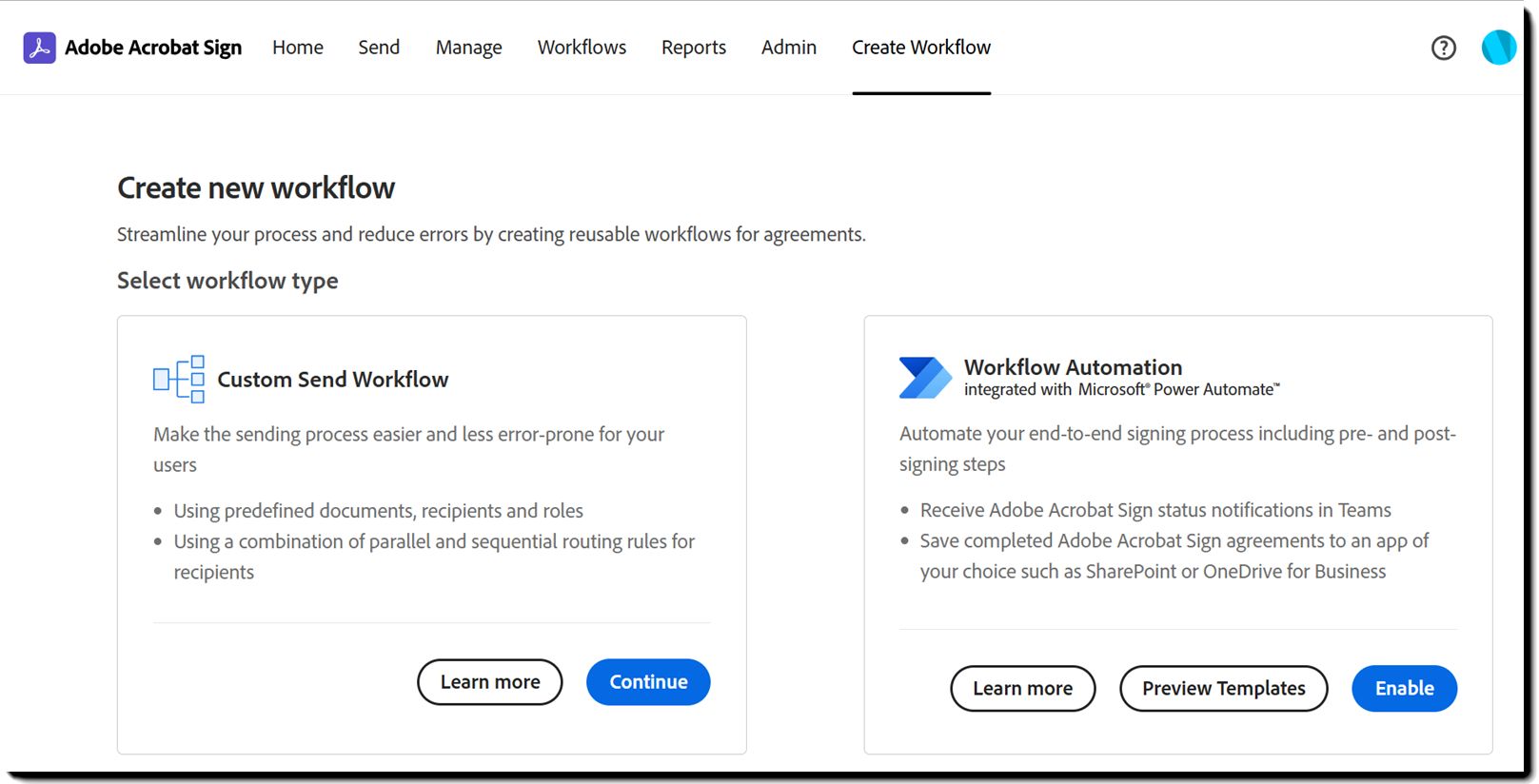Click the Adobe Acrobat Sign title text
The image size is (1539, 784).
click(153, 48)
